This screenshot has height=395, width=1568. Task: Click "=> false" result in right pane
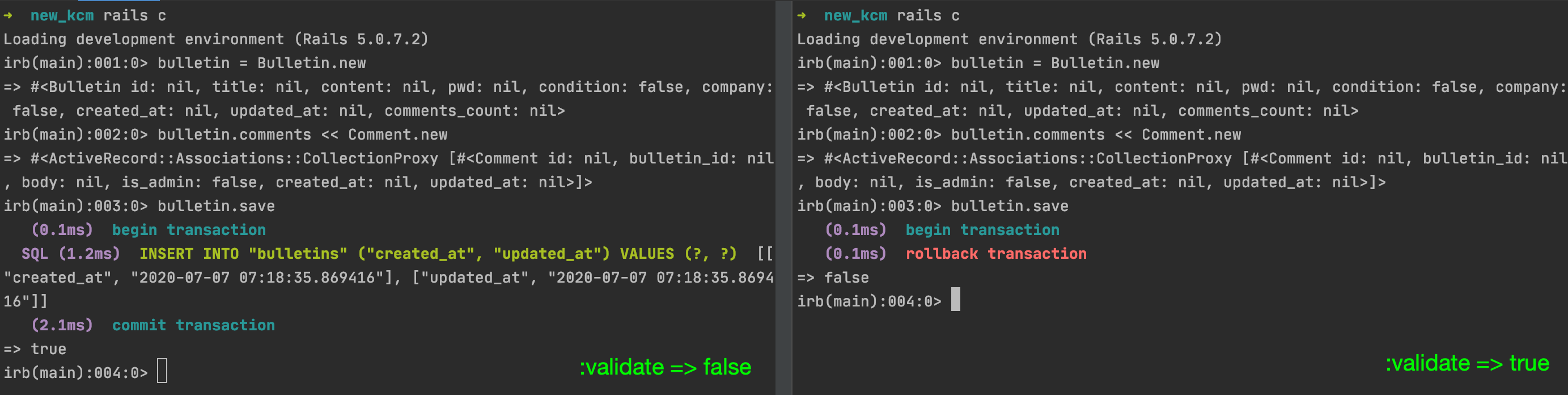point(833,277)
